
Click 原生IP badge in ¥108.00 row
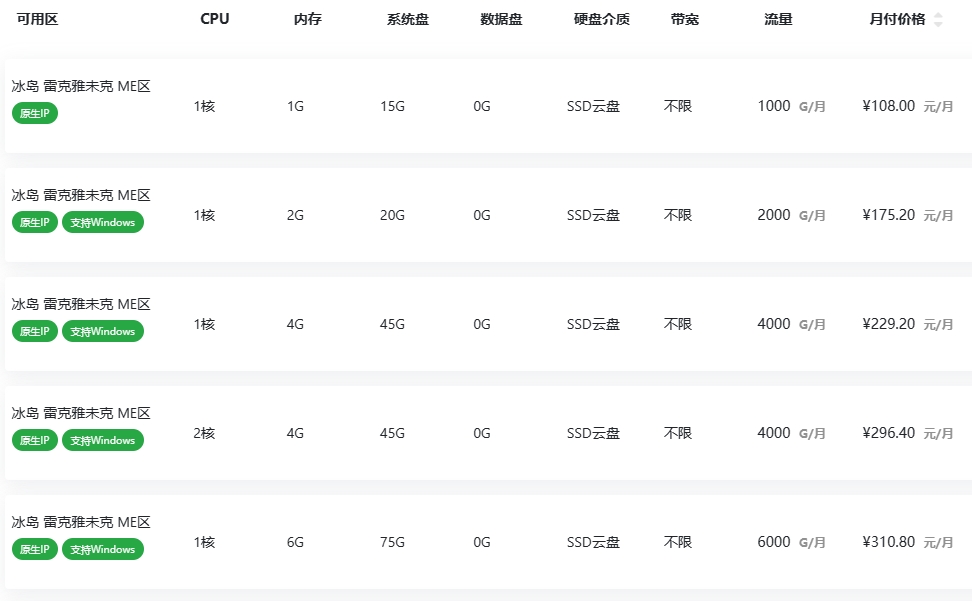35,113
